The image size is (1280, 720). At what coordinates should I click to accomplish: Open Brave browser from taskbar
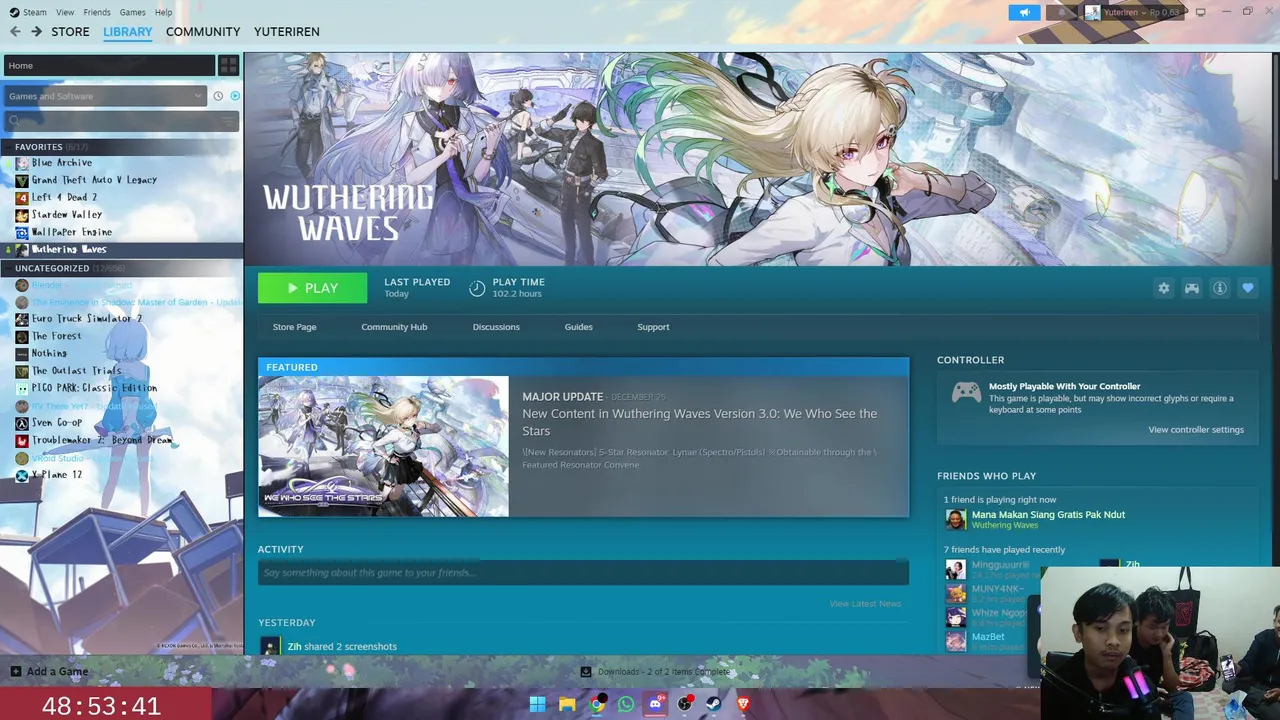coord(743,704)
